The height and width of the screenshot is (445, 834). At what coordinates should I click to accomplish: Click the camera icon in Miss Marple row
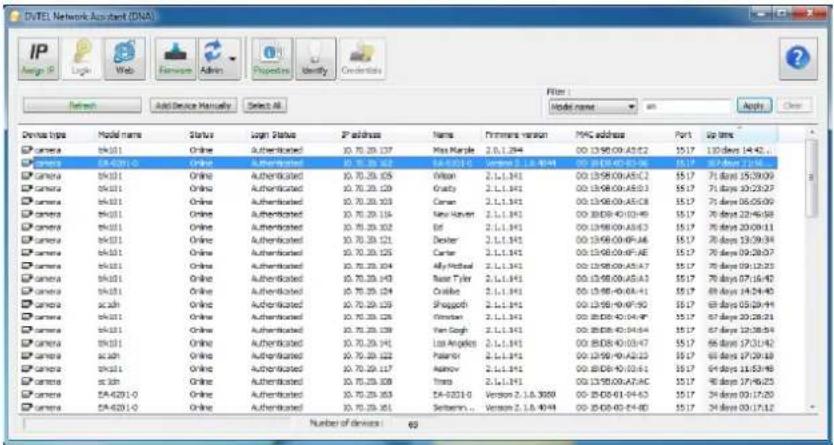pyautogui.click(x=27, y=150)
